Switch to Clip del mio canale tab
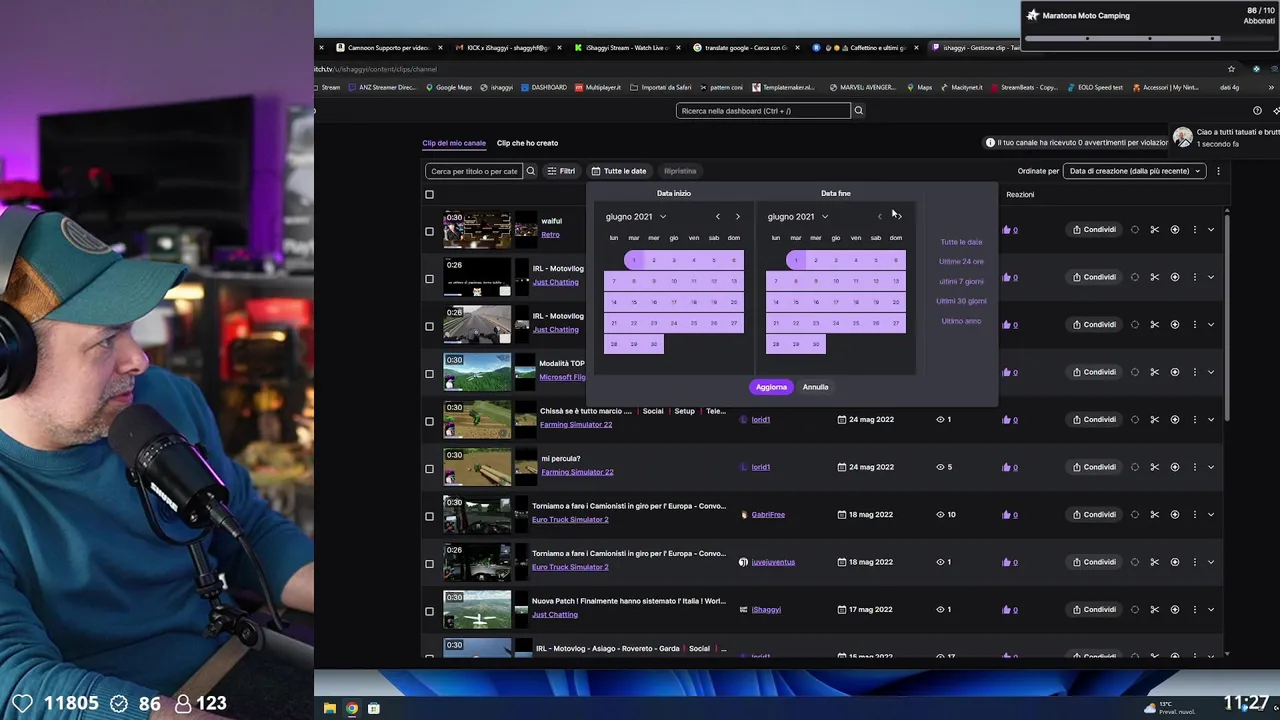 454,143
